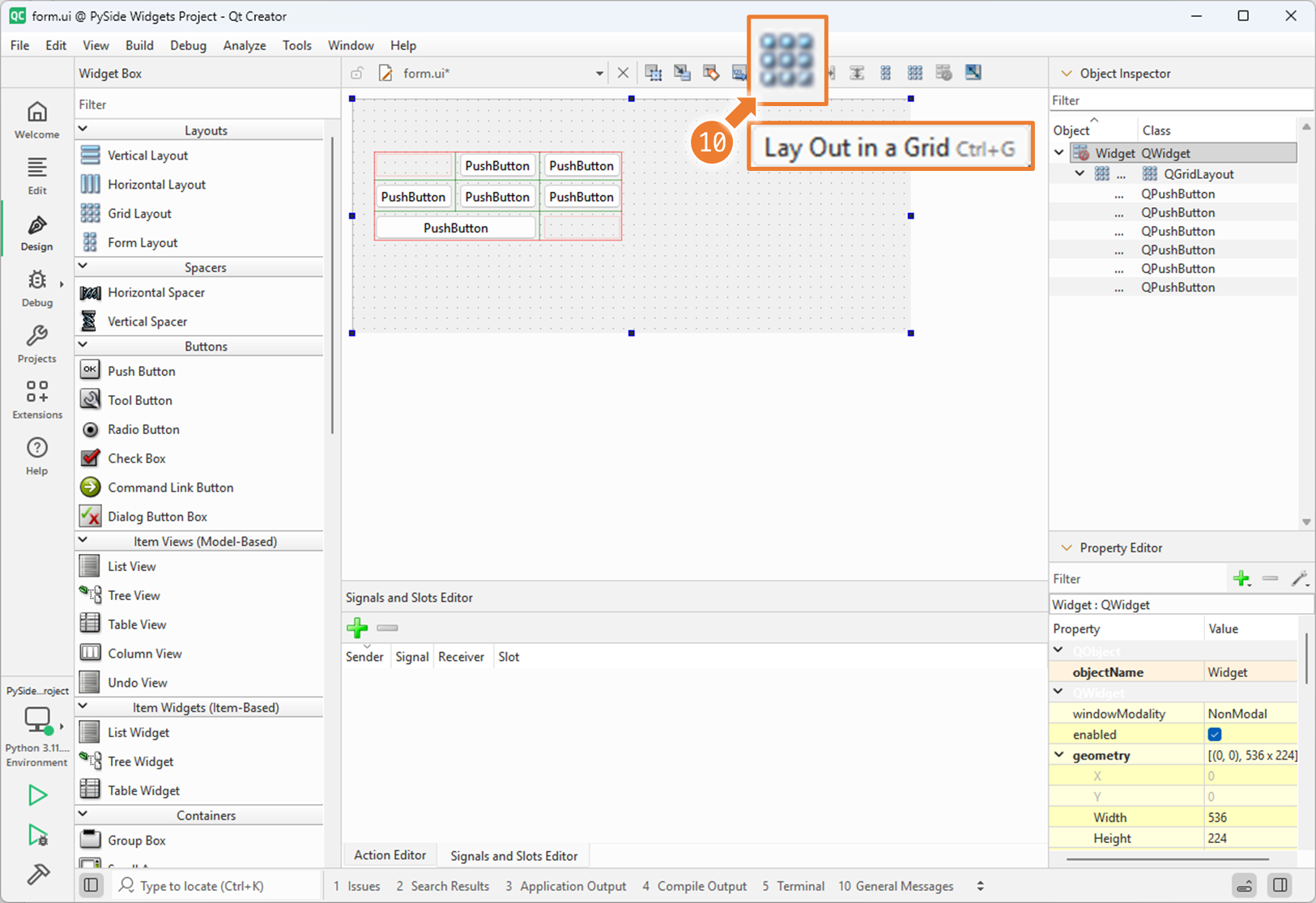Select the Grid Layout widget in Widget Box
This screenshot has height=903, width=1316.
pos(139,214)
